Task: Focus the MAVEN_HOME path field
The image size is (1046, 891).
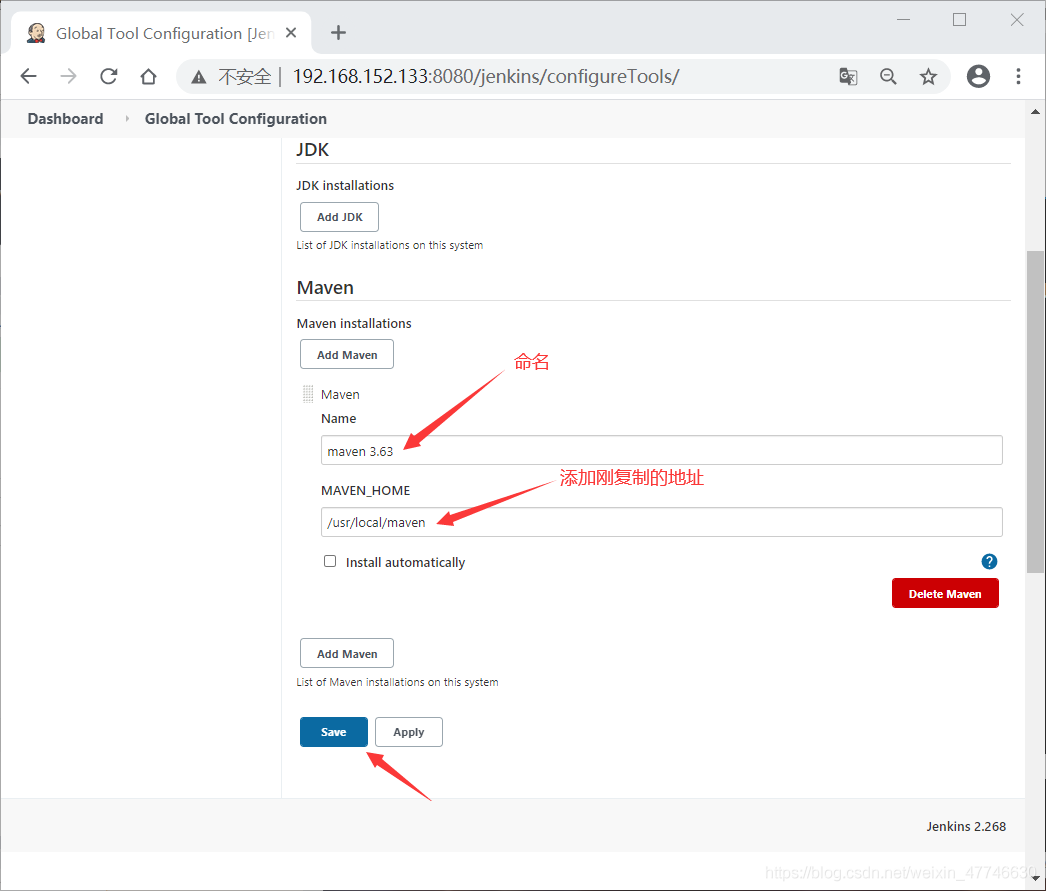Action: point(661,522)
